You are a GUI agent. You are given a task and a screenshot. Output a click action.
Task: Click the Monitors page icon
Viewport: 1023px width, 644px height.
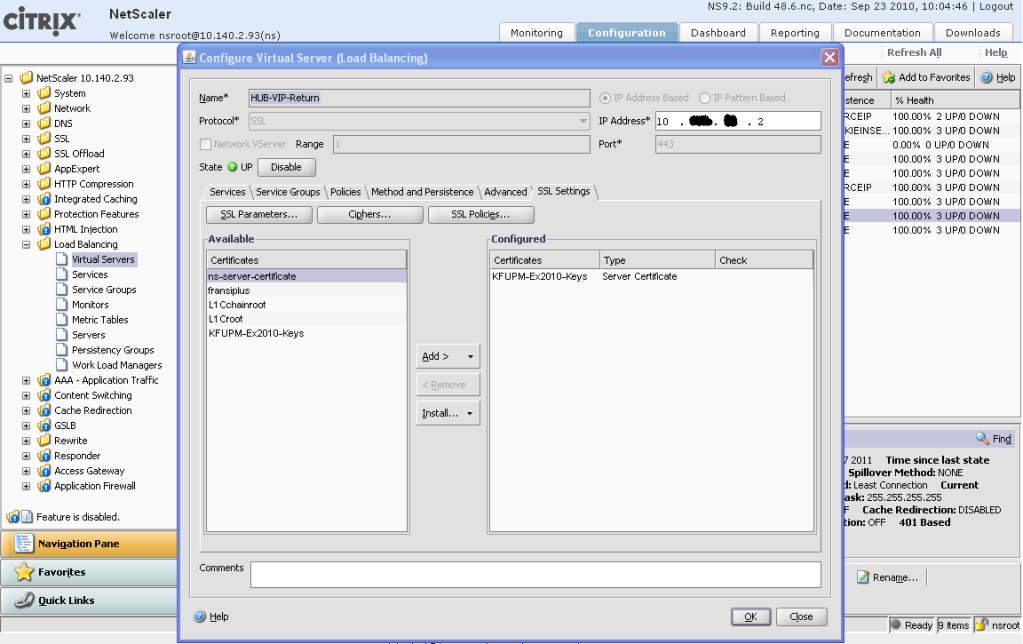tap(62, 304)
